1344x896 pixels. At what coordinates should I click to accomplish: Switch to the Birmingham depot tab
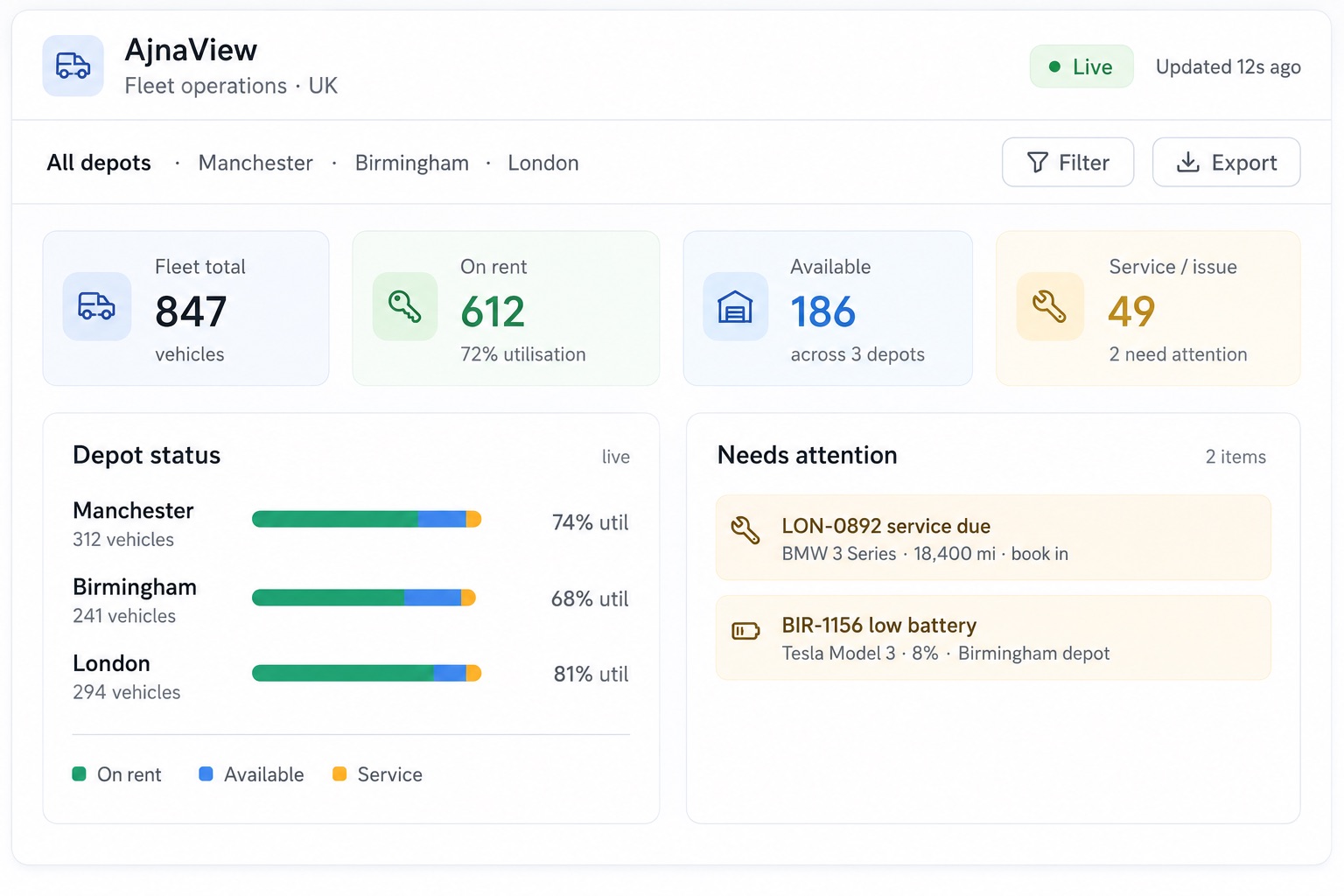click(412, 163)
